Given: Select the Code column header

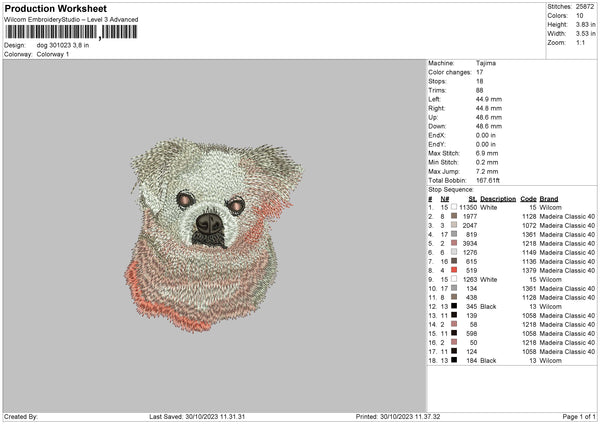Looking at the screenshot, I should click(528, 198).
